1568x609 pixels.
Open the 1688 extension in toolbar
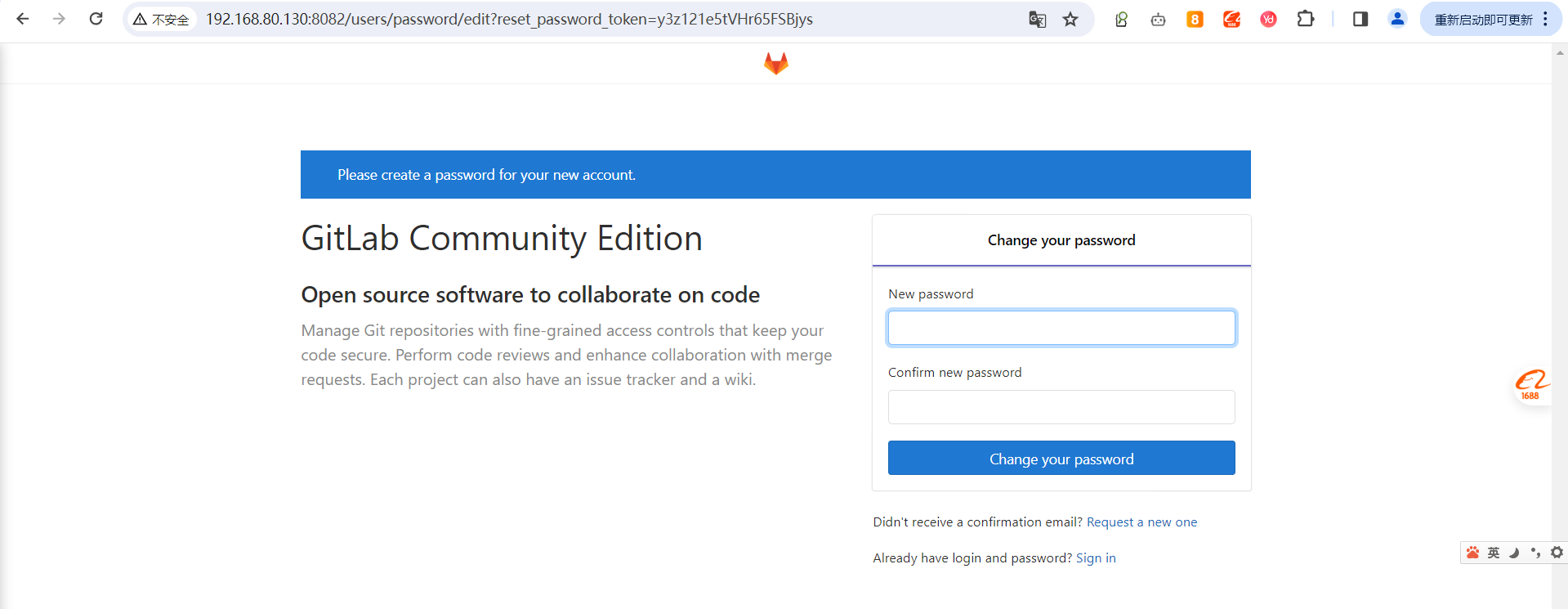[1231, 20]
